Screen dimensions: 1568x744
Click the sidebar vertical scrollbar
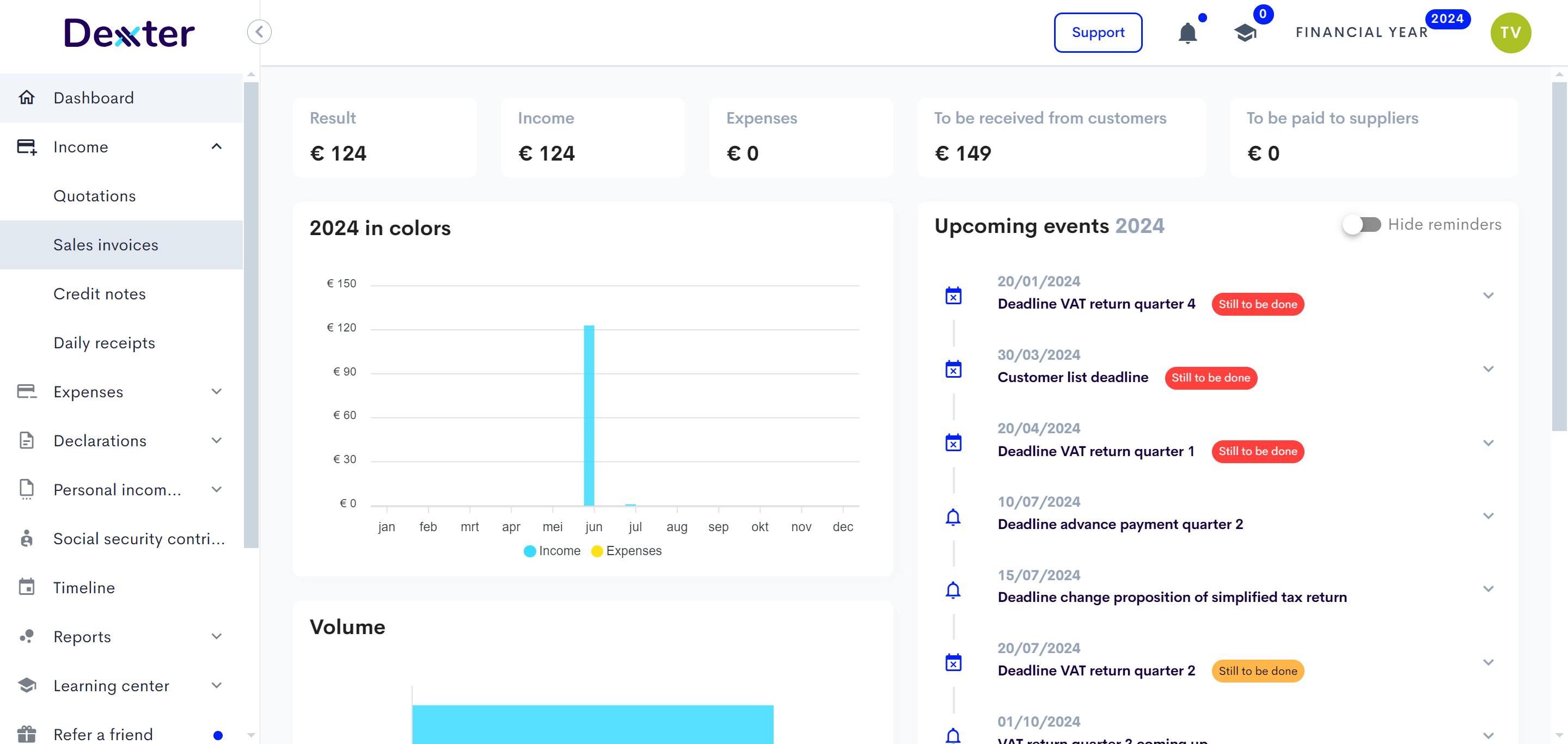click(251, 315)
